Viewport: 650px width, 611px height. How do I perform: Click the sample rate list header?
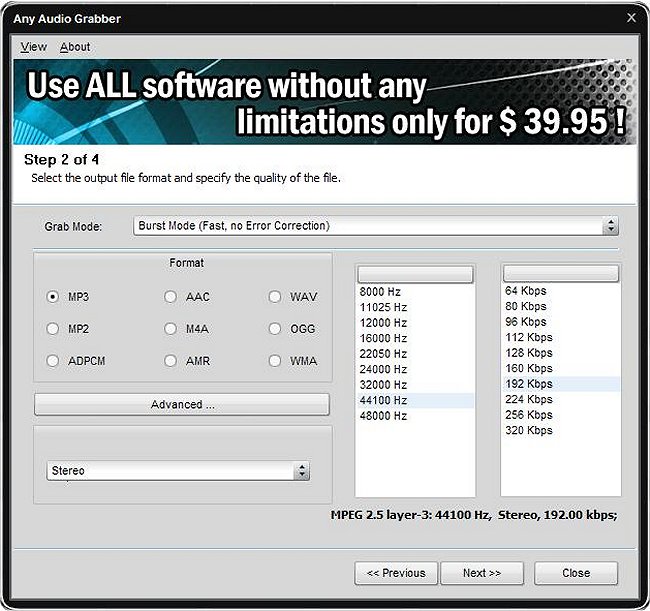click(415, 274)
